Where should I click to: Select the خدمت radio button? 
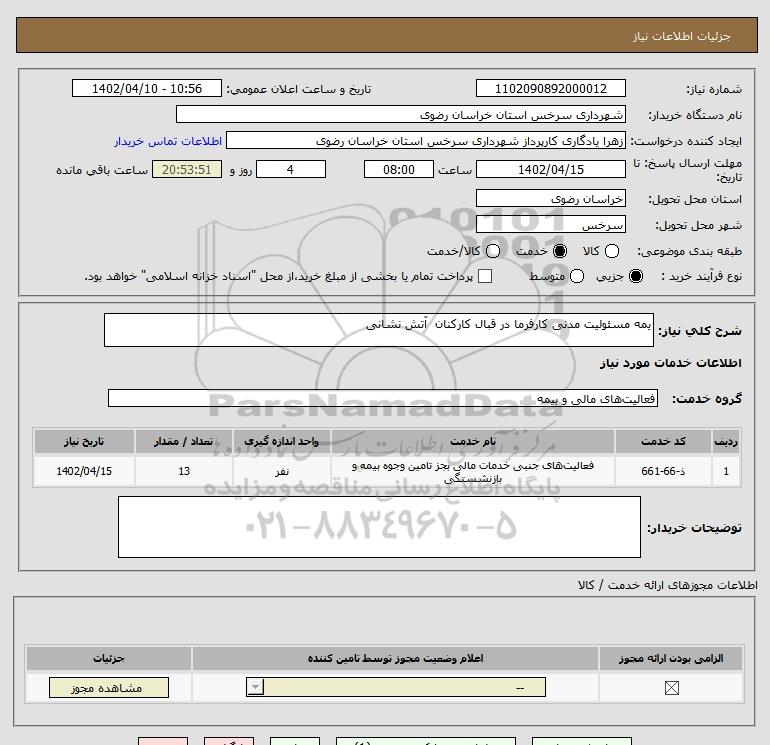coord(560,251)
